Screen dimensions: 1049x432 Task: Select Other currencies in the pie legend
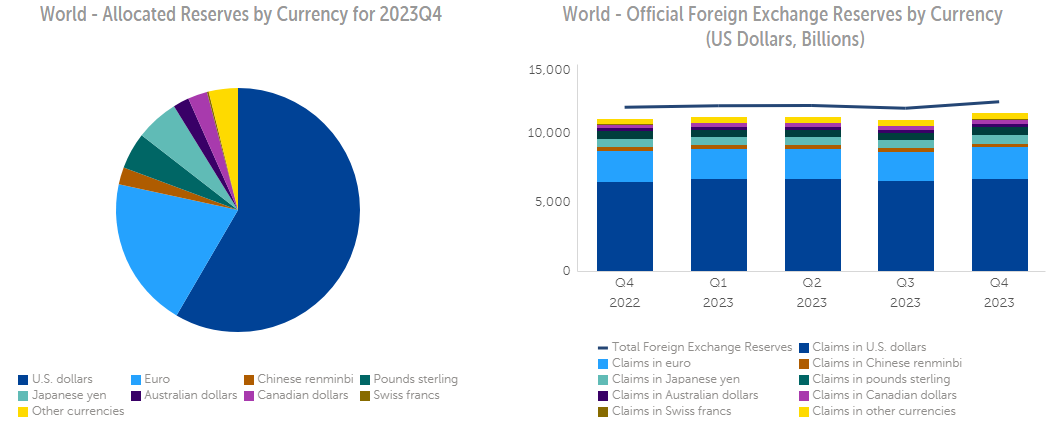click(77, 411)
